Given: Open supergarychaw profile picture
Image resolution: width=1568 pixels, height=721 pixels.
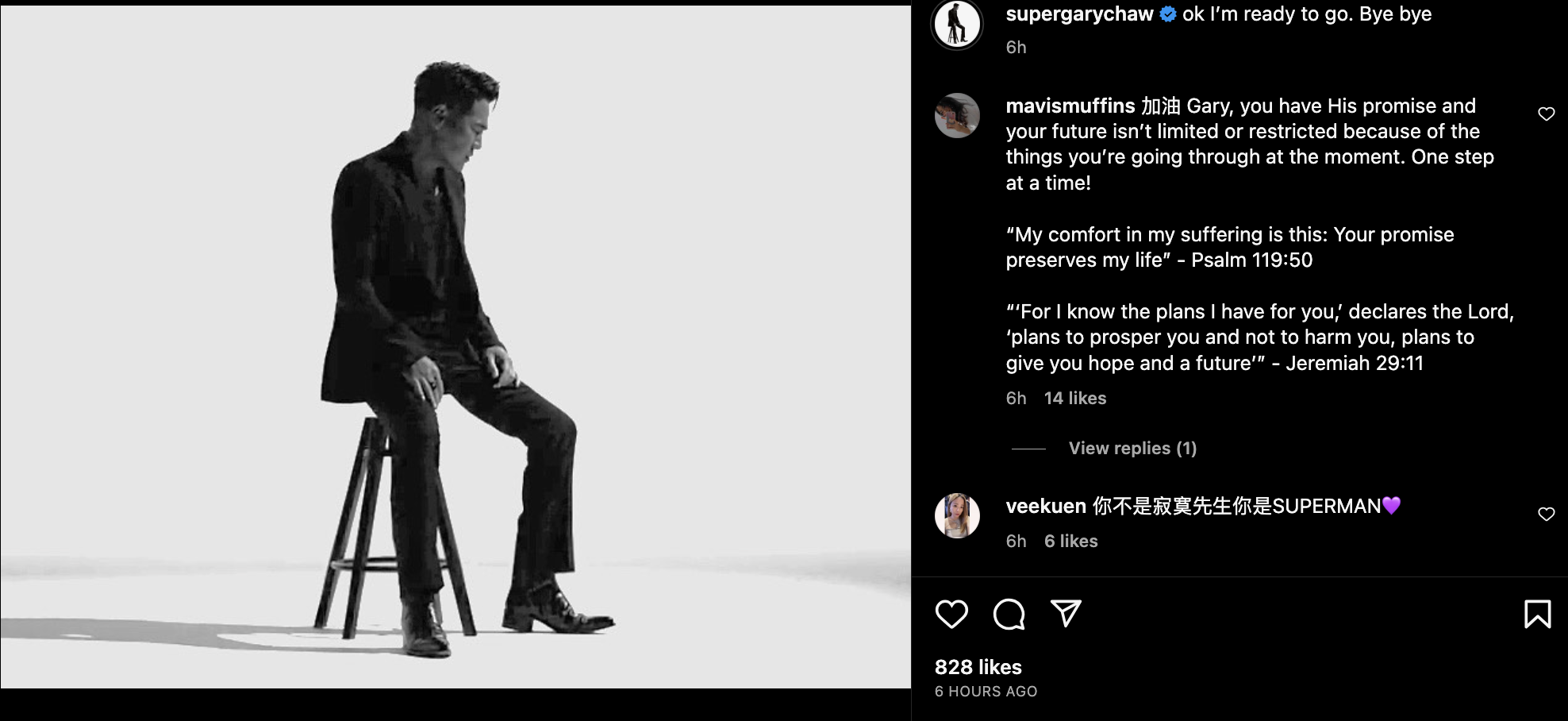Looking at the screenshot, I should pos(957,24).
